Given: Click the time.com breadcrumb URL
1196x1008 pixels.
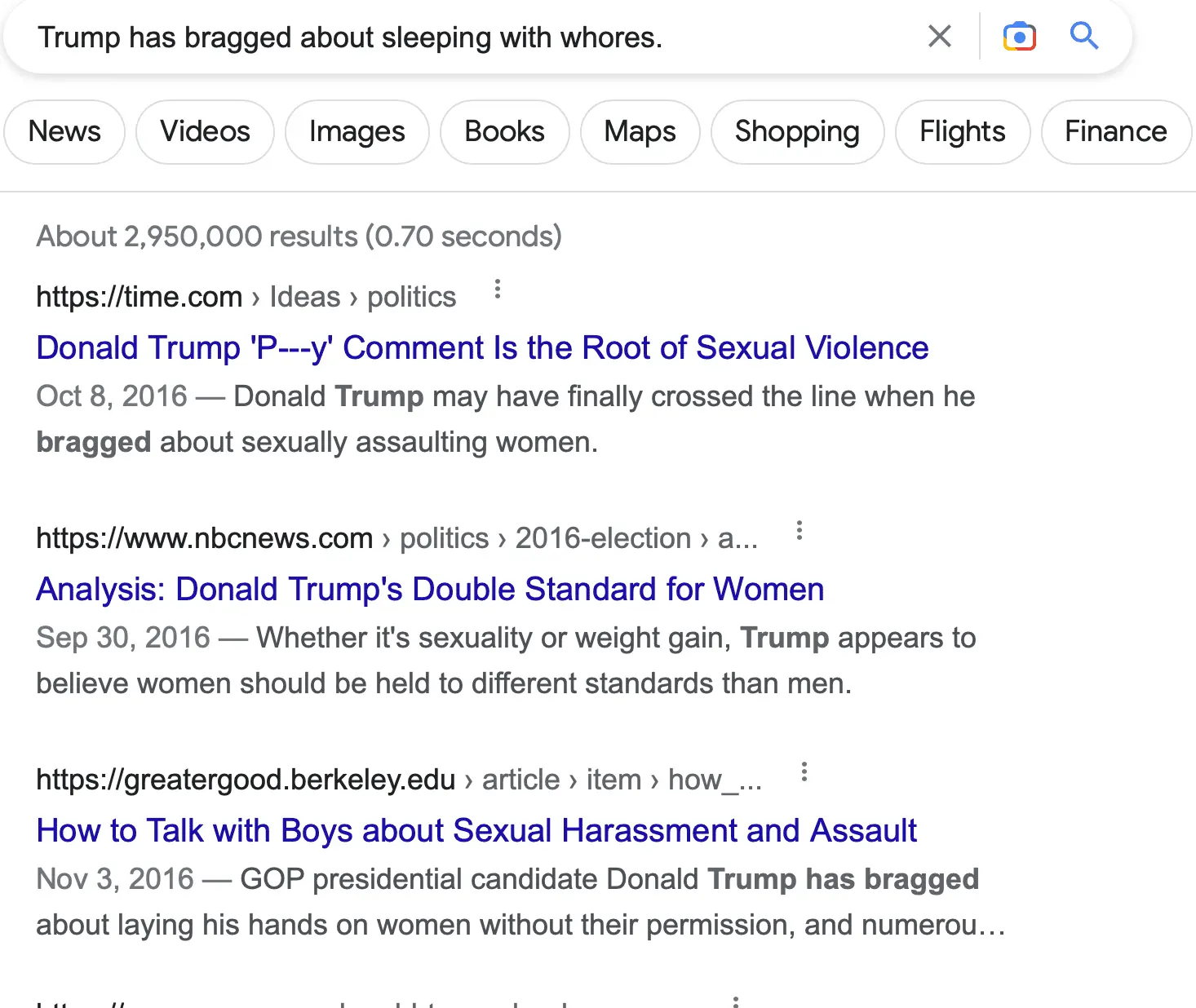Looking at the screenshot, I should tap(140, 298).
